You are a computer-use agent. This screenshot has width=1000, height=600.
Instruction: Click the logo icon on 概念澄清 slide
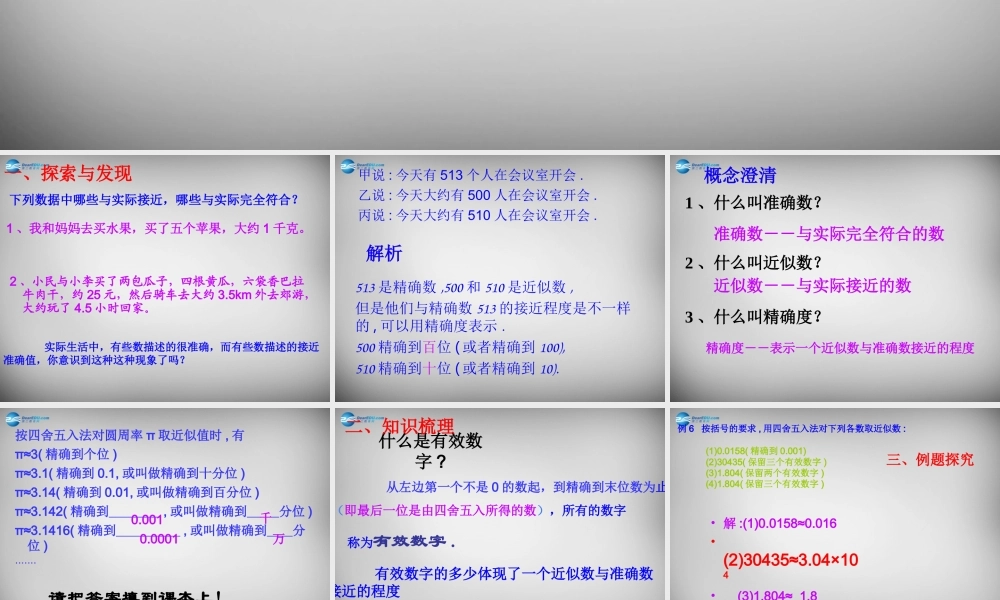point(683,166)
